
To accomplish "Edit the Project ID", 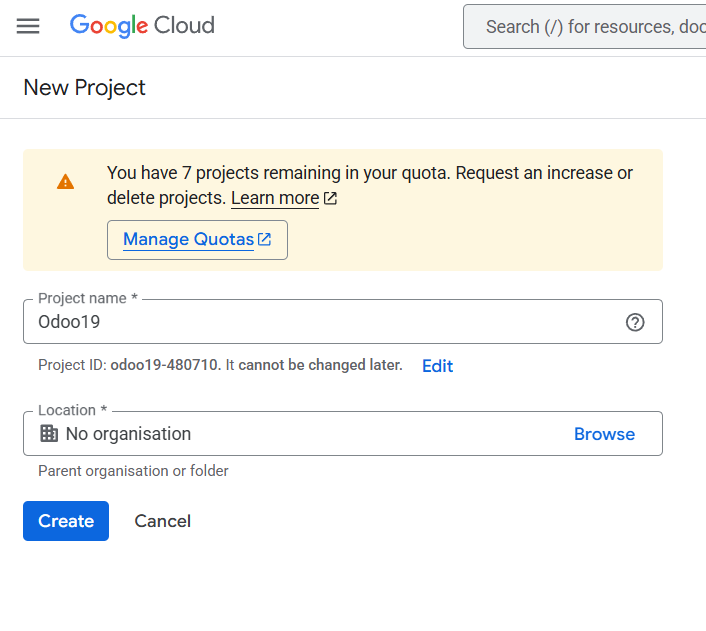I will click(x=437, y=366).
